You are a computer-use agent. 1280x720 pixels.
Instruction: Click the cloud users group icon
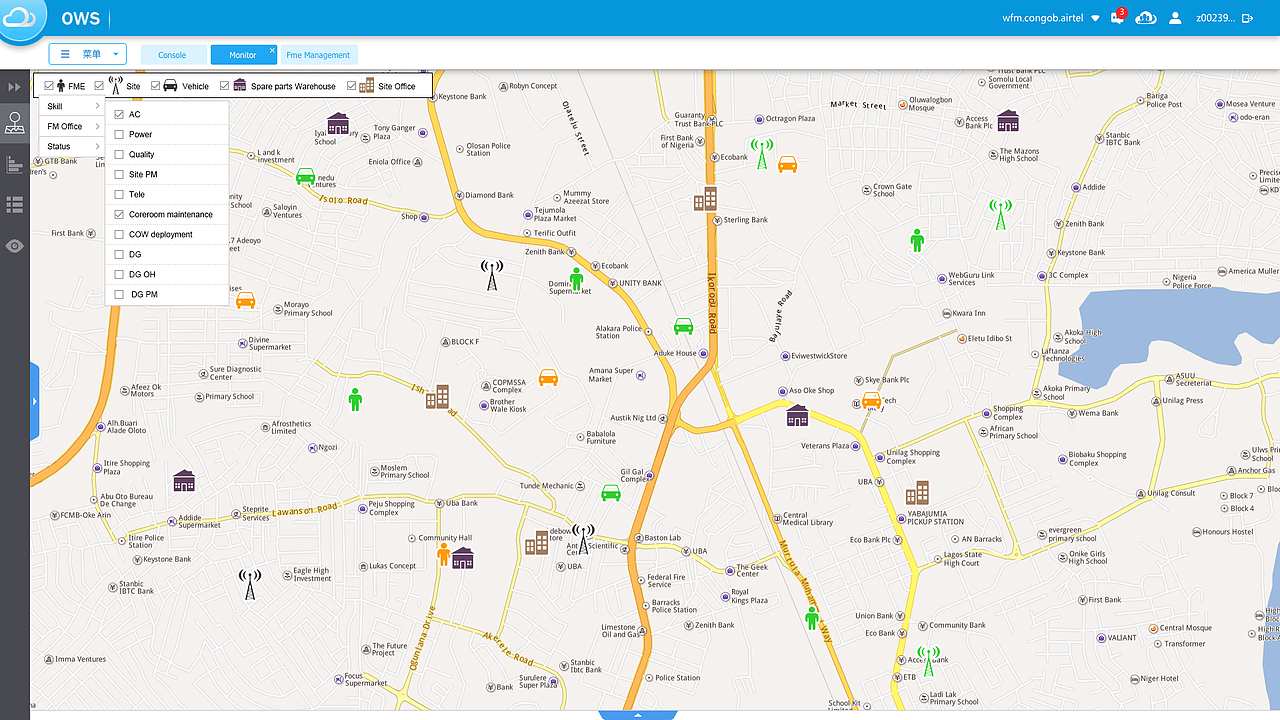[x=1146, y=18]
